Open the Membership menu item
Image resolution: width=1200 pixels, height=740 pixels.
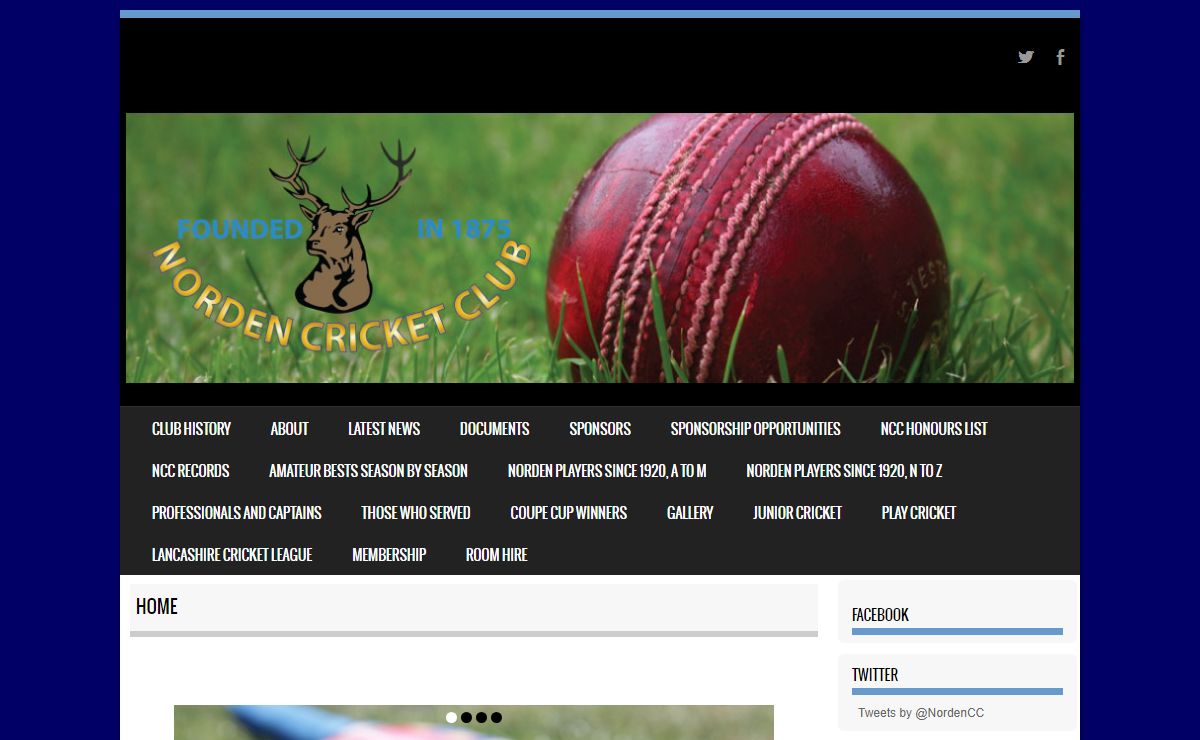(389, 554)
